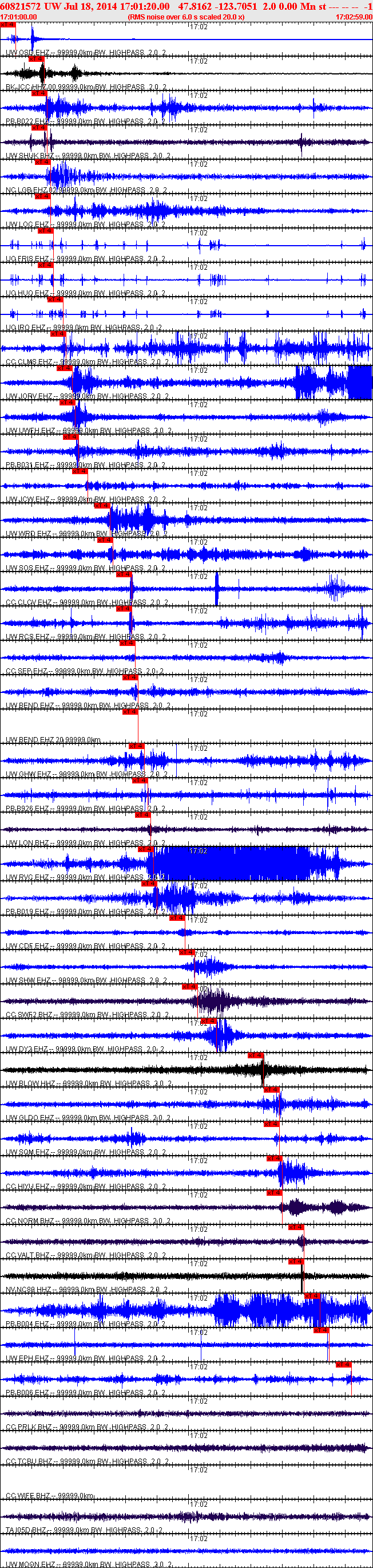Select the UW DY2 EHZ station label
Image resolution: width=373 pixels, height=1568 pixels.
(85, 1049)
